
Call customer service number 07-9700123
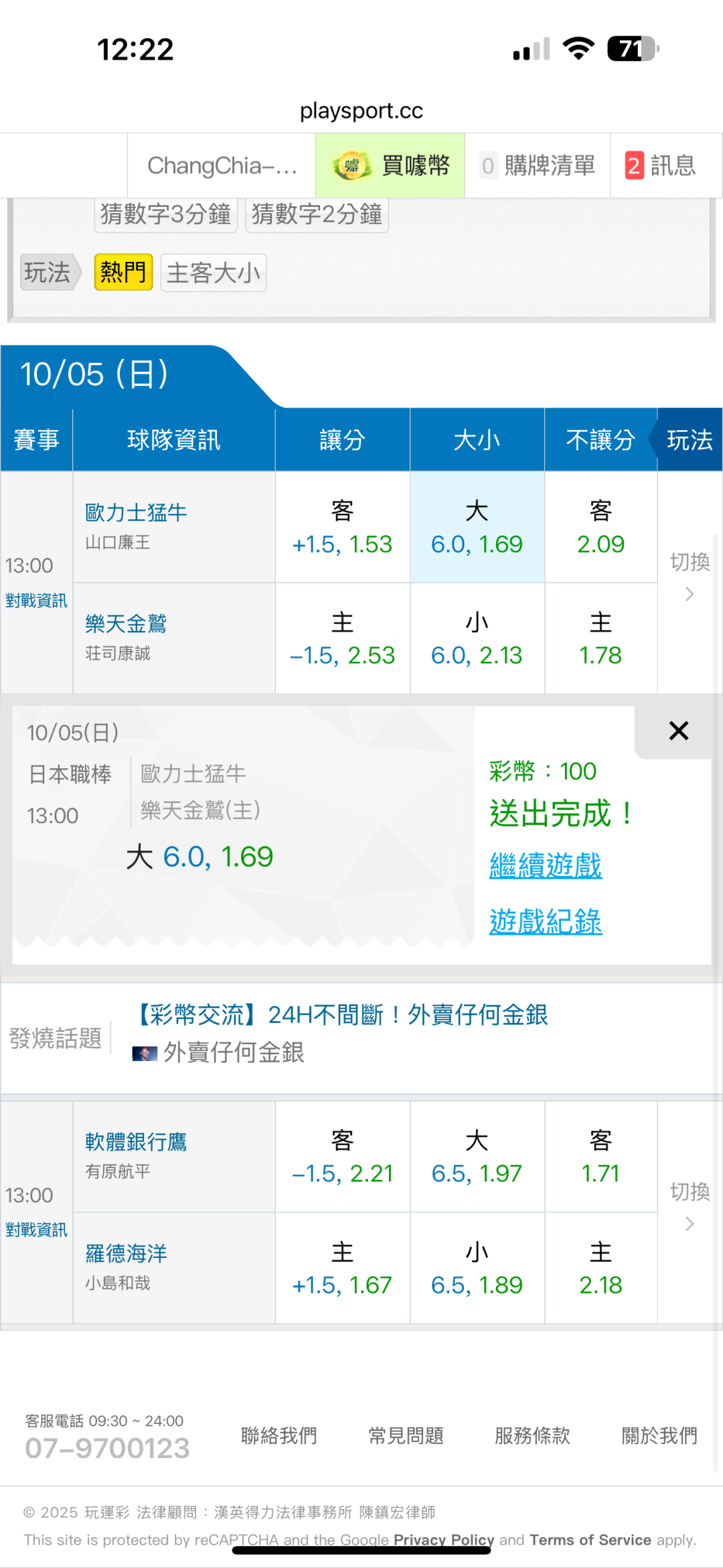pos(107,1448)
